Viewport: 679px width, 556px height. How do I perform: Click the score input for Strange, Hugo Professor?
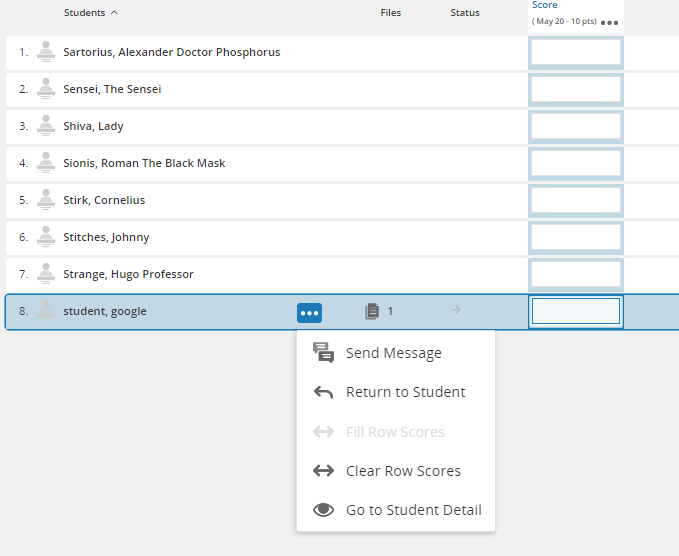pyautogui.click(x=575, y=274)
